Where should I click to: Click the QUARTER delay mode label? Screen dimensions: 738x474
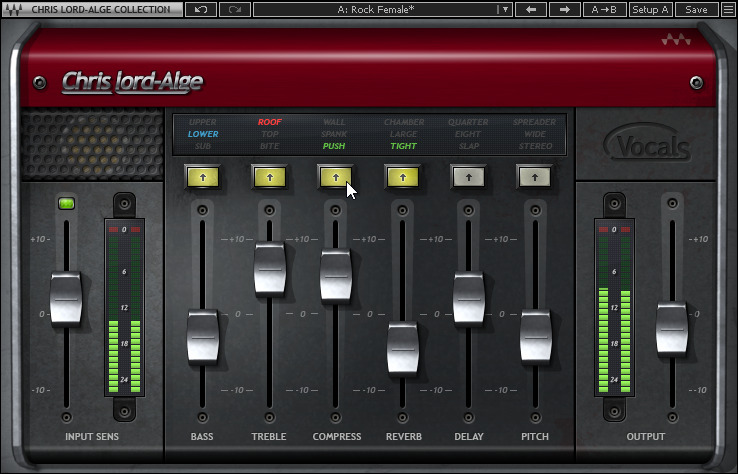point(468,122)
